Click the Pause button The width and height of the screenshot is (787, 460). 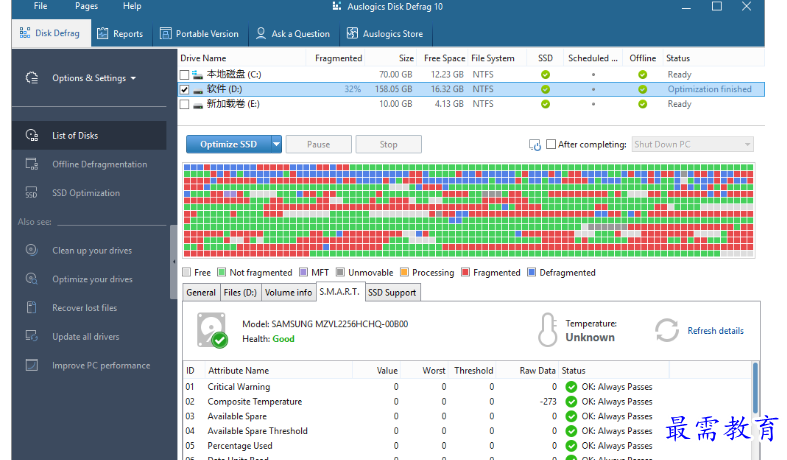[x=318, y=144]
